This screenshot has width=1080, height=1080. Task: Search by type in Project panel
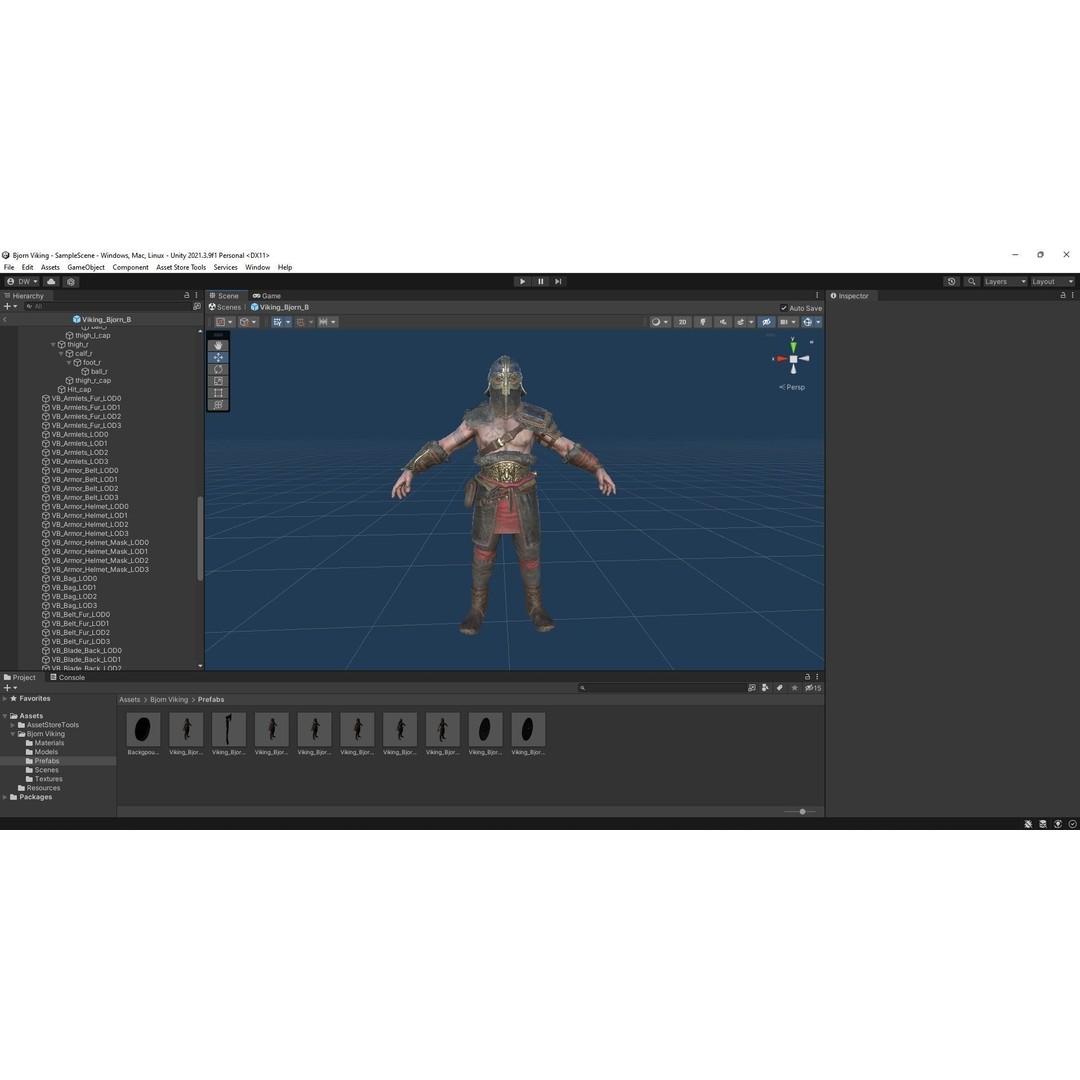coord(765,688)
